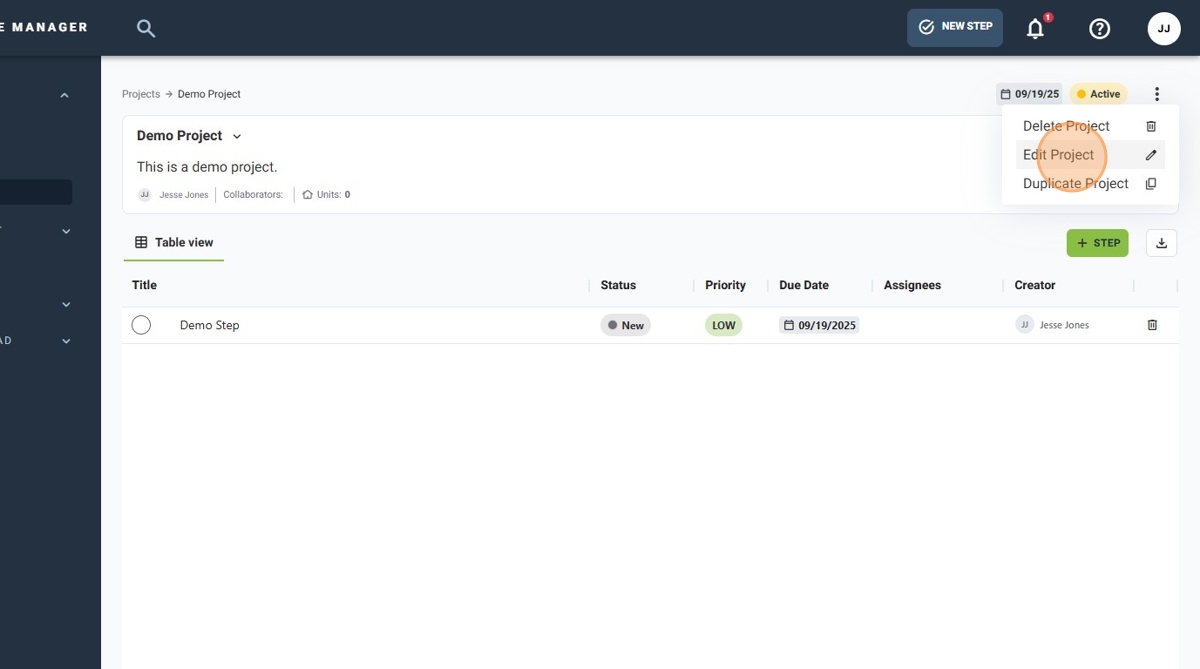Image resolution: width=1200 pixels, height=669 pixels.
Task: Click the Assignees column header
Action: point(912,285)
